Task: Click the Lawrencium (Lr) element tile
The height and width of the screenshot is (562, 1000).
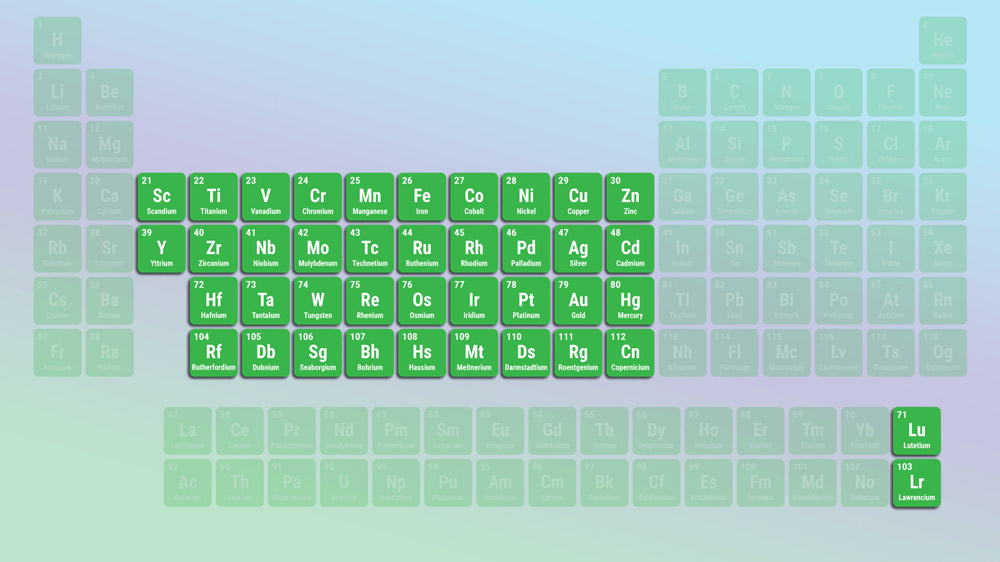Action: [916, 483]
